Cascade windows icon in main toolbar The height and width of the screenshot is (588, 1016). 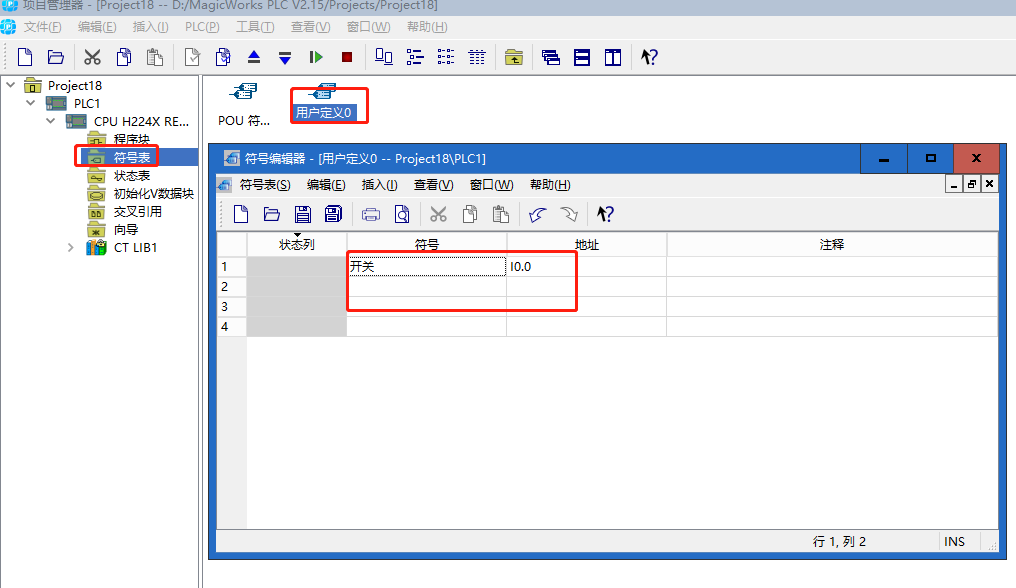(x=551, y=57)
